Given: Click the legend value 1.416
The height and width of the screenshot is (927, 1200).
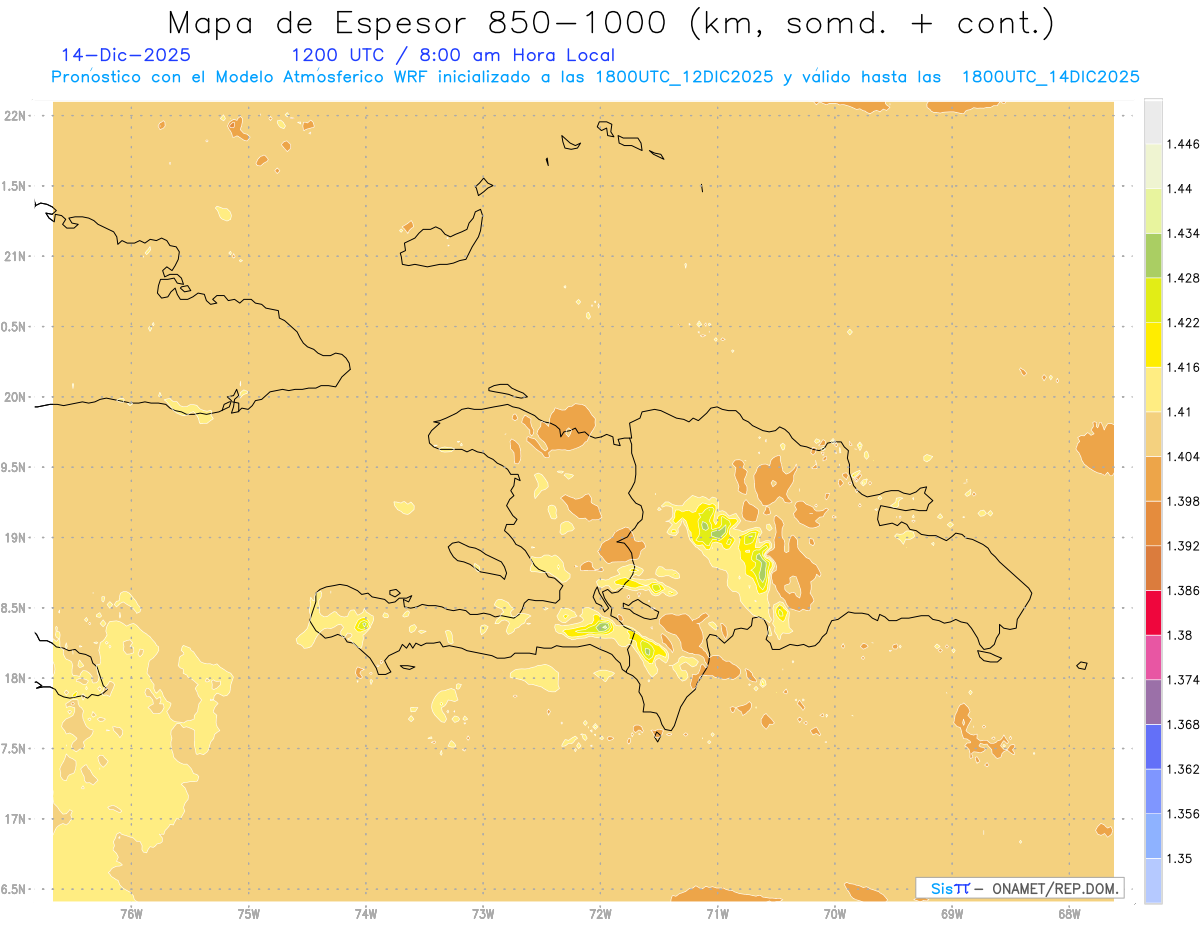Looking at the screenshot, I should 1182,366.
